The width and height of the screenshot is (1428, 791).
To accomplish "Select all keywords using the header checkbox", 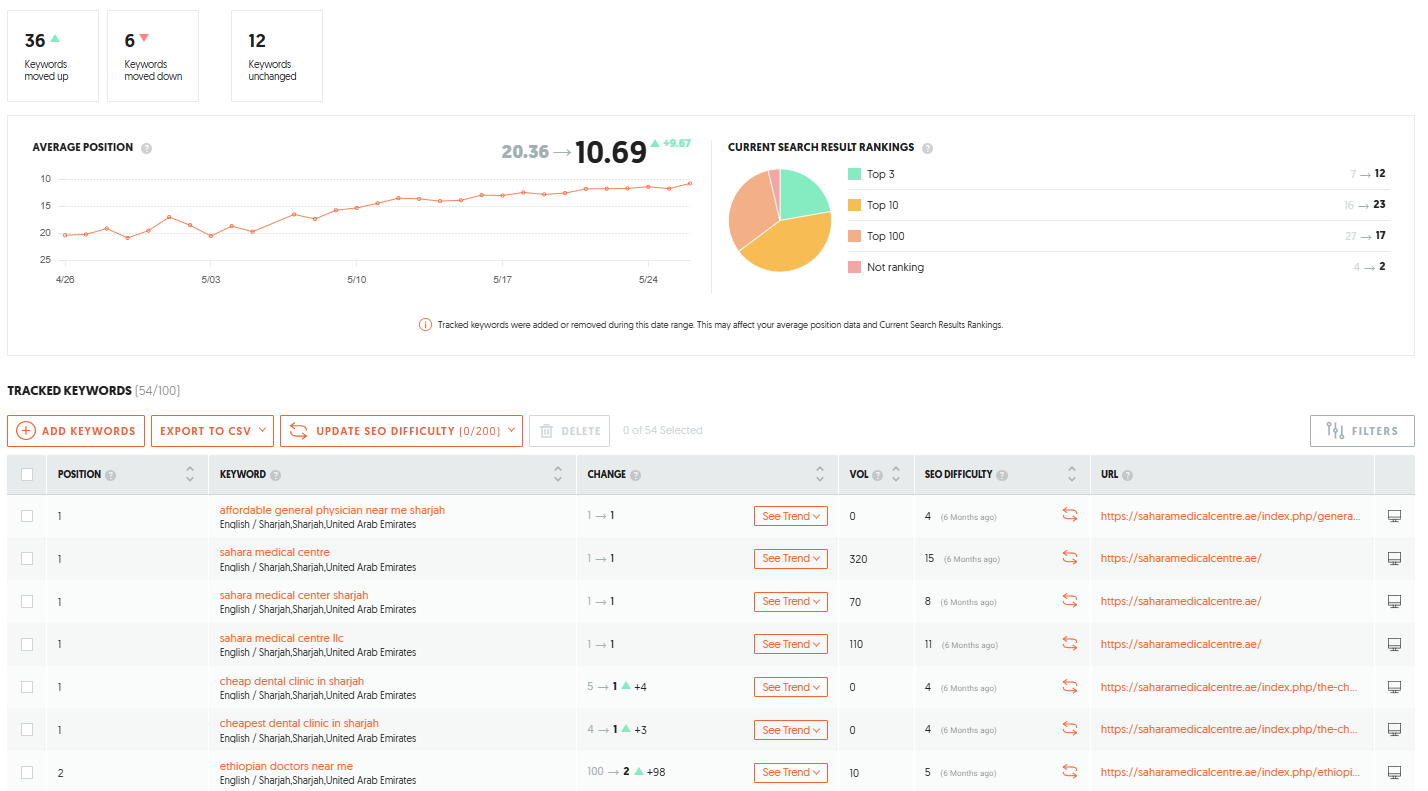I will pos(27,474).
